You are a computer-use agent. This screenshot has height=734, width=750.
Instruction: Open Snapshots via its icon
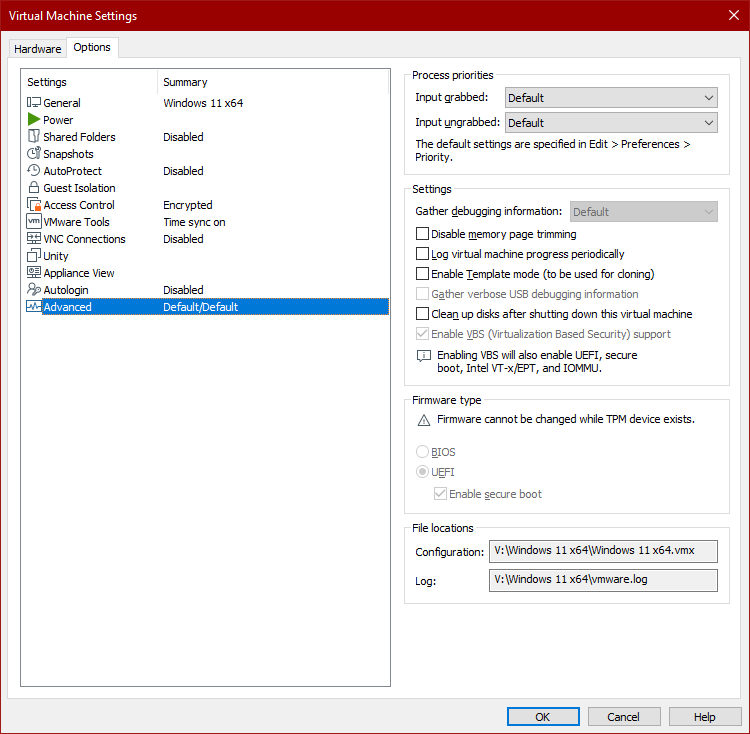point(34,154)
